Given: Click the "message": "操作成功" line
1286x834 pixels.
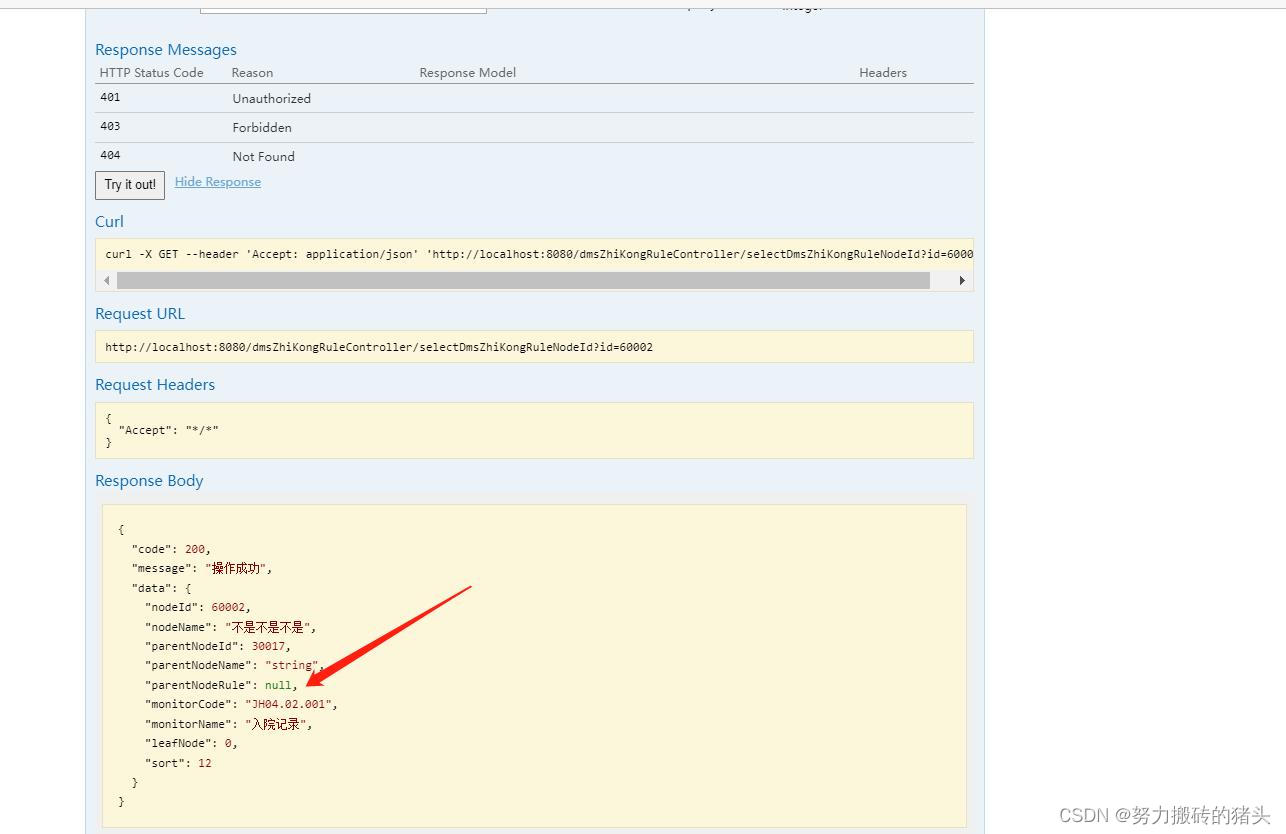Looking at the screenshot, I should (x=202, y=568).
